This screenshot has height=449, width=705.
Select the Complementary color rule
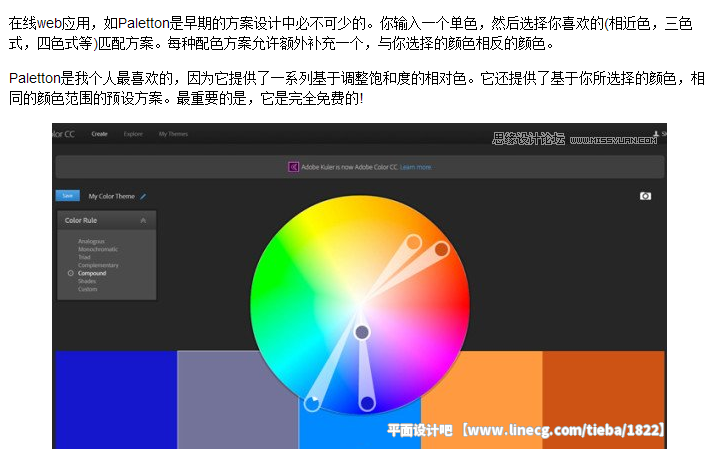tap(98, 265)
